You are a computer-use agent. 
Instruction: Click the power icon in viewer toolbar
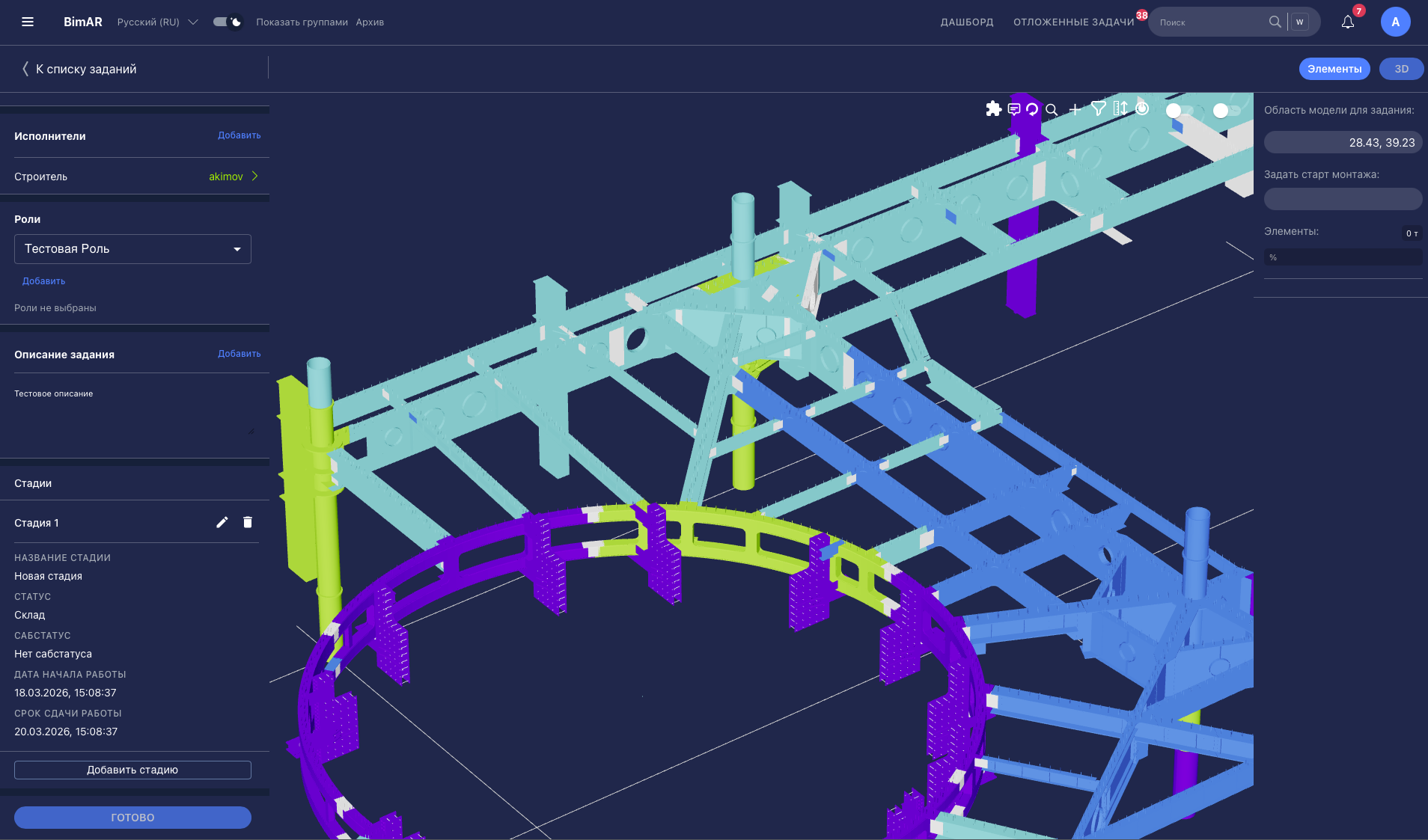click(1142, 108)
